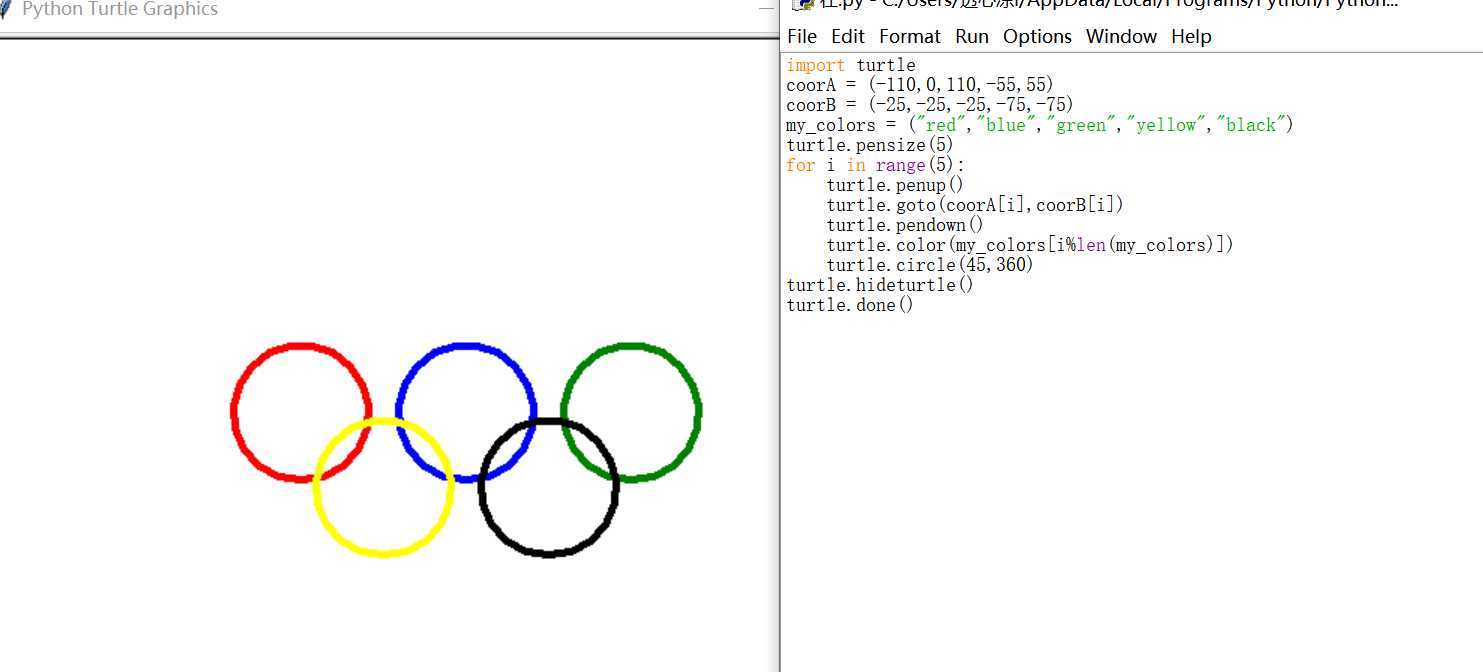Click the my_colors assignment line
This screenshot has width=1483, height=672.
tap(1040, 125)
